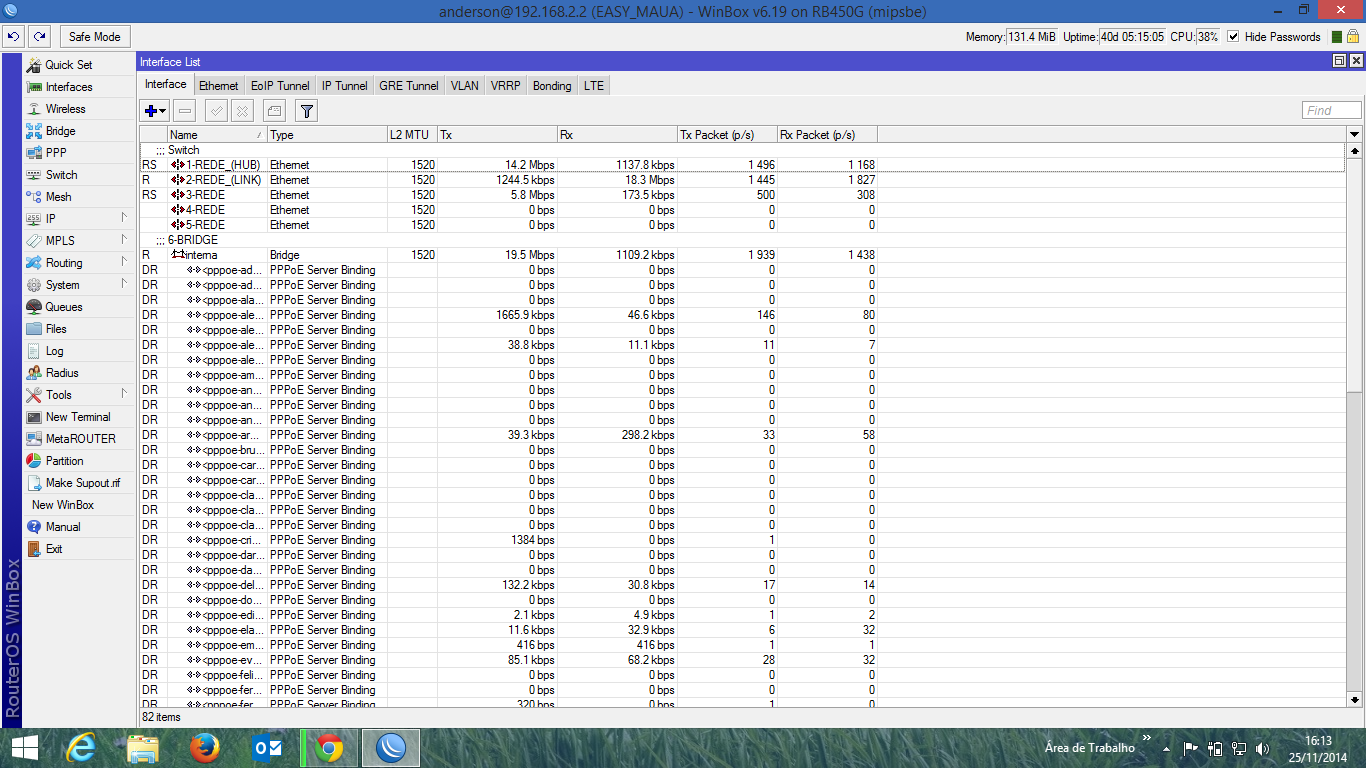Click the Disable (X) toolbar button
This screenshot has width=1366, height=768.
coord(241,111)
